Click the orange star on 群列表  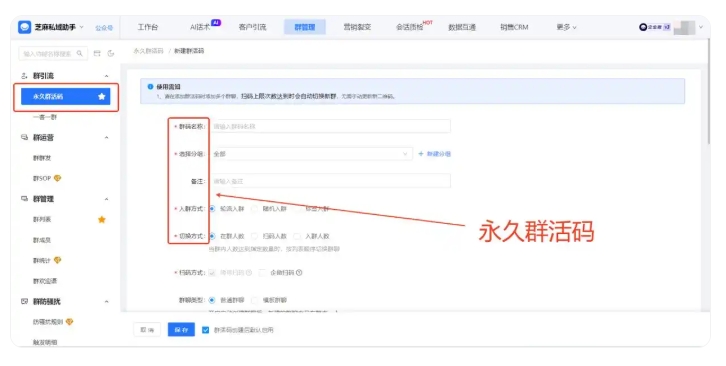102,220
